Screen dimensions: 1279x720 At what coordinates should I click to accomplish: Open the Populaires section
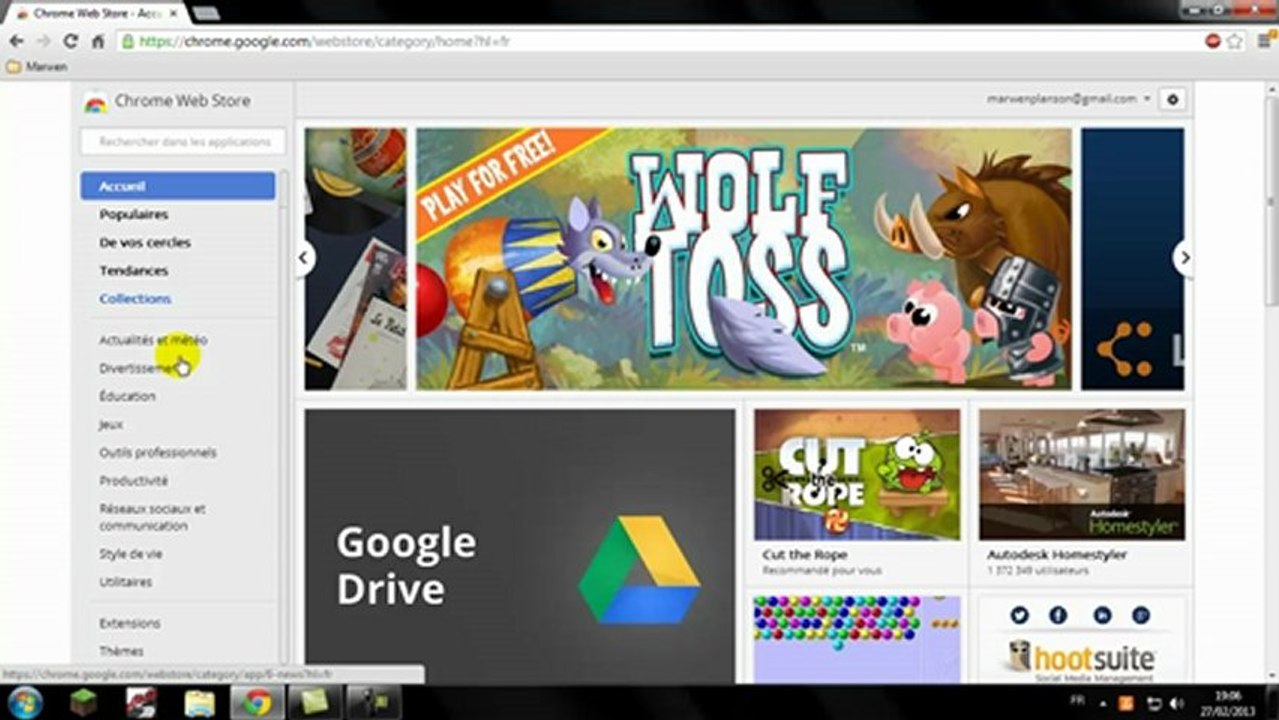[x=133, y=214]
